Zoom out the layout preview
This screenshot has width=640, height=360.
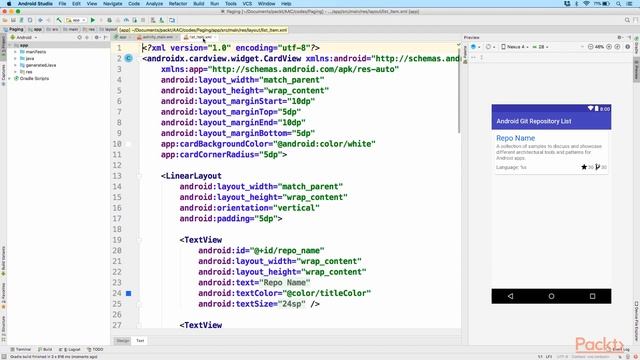click(590, 47)
